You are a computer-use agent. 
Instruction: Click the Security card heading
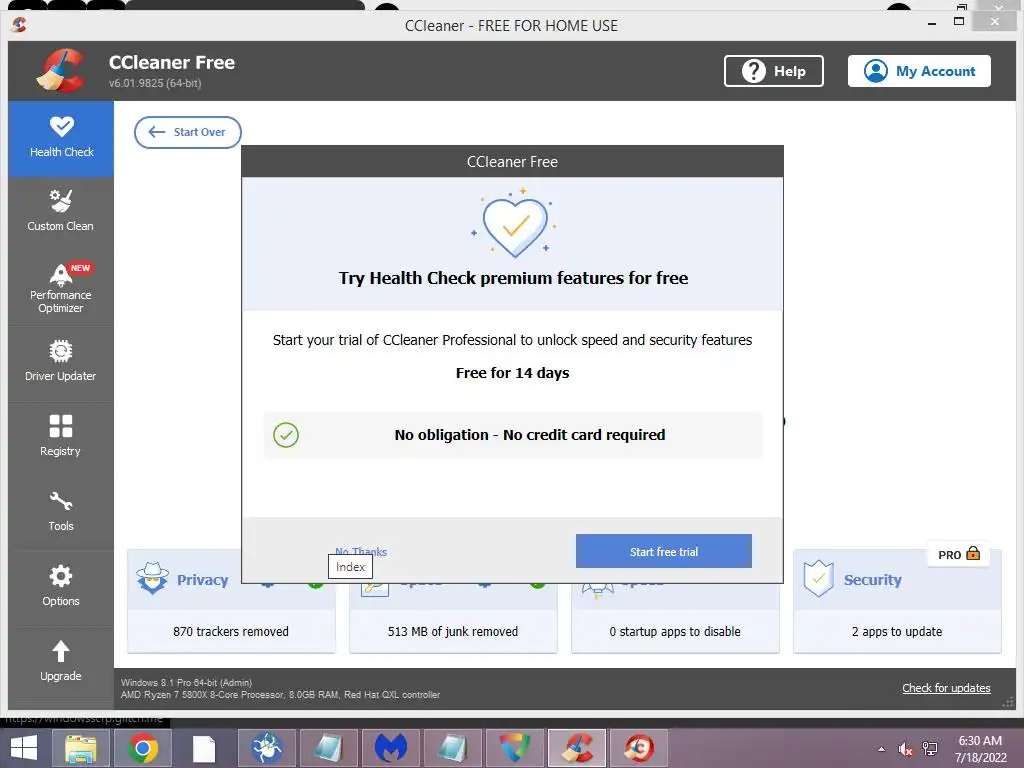872,580
